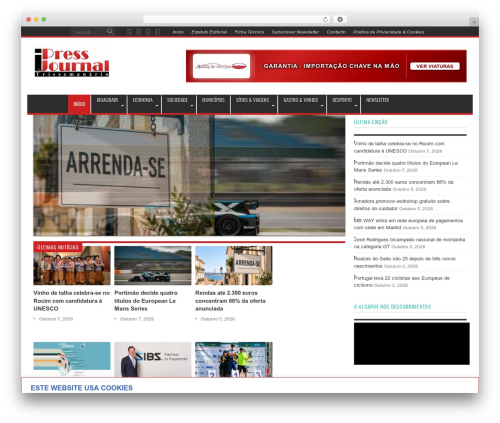The image size is (500, 423).
Task: Click the car dealer logo in banner
Action: pyautogui.click(x=221, y=66)
